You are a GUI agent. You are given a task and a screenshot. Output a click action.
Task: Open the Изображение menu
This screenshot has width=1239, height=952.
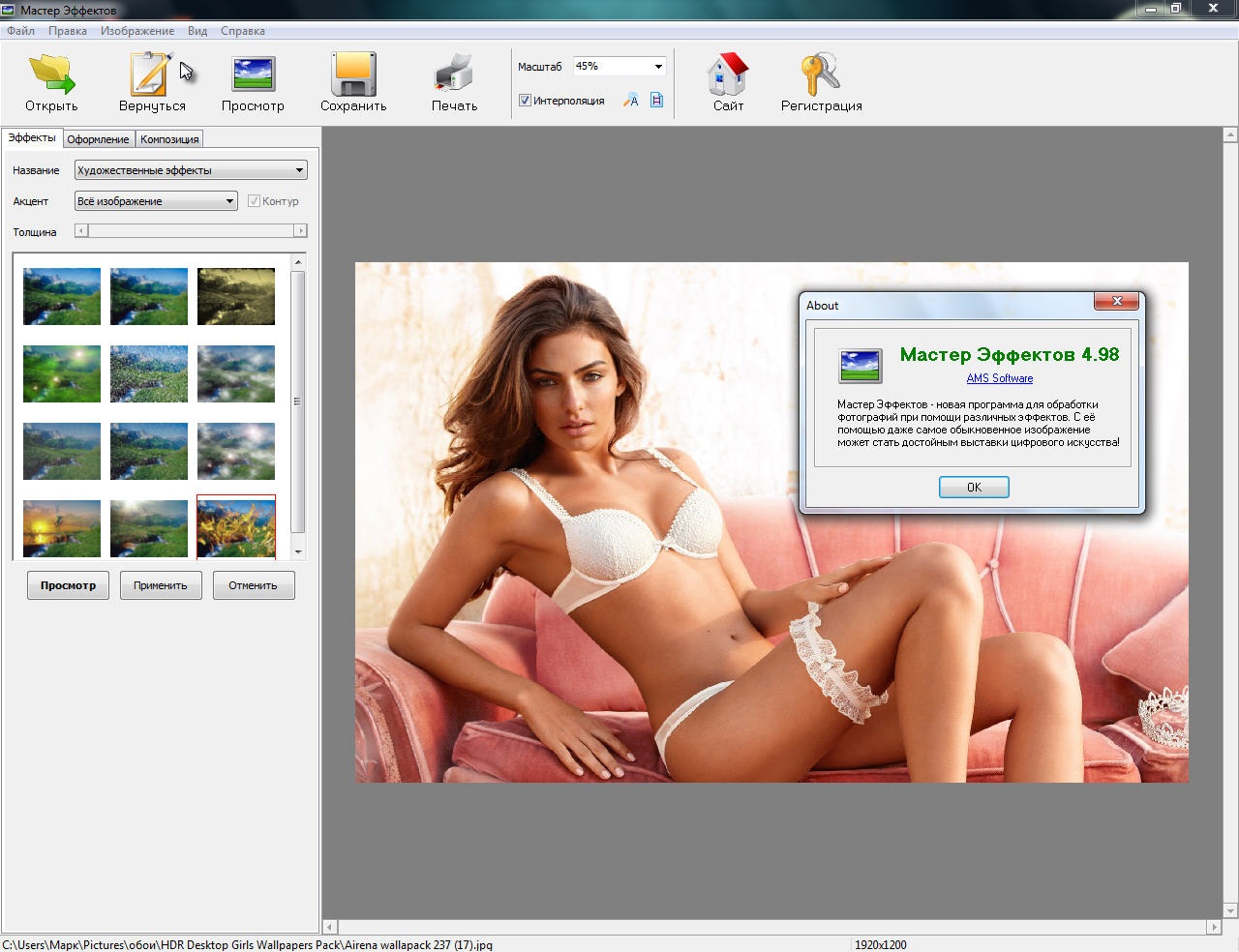tap(137, 31)
